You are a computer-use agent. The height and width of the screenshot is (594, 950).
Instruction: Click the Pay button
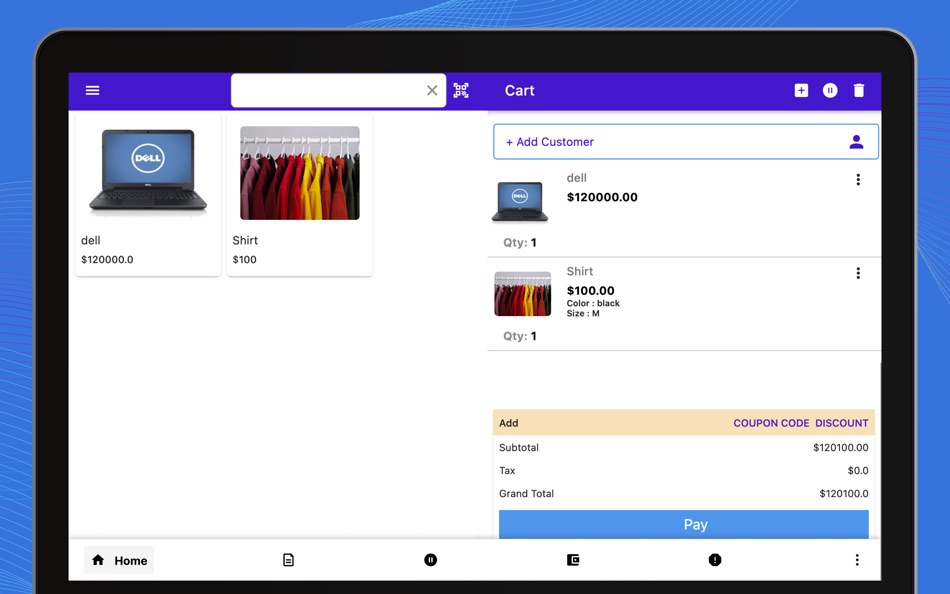pyautogui.click(x=683, y=524)
